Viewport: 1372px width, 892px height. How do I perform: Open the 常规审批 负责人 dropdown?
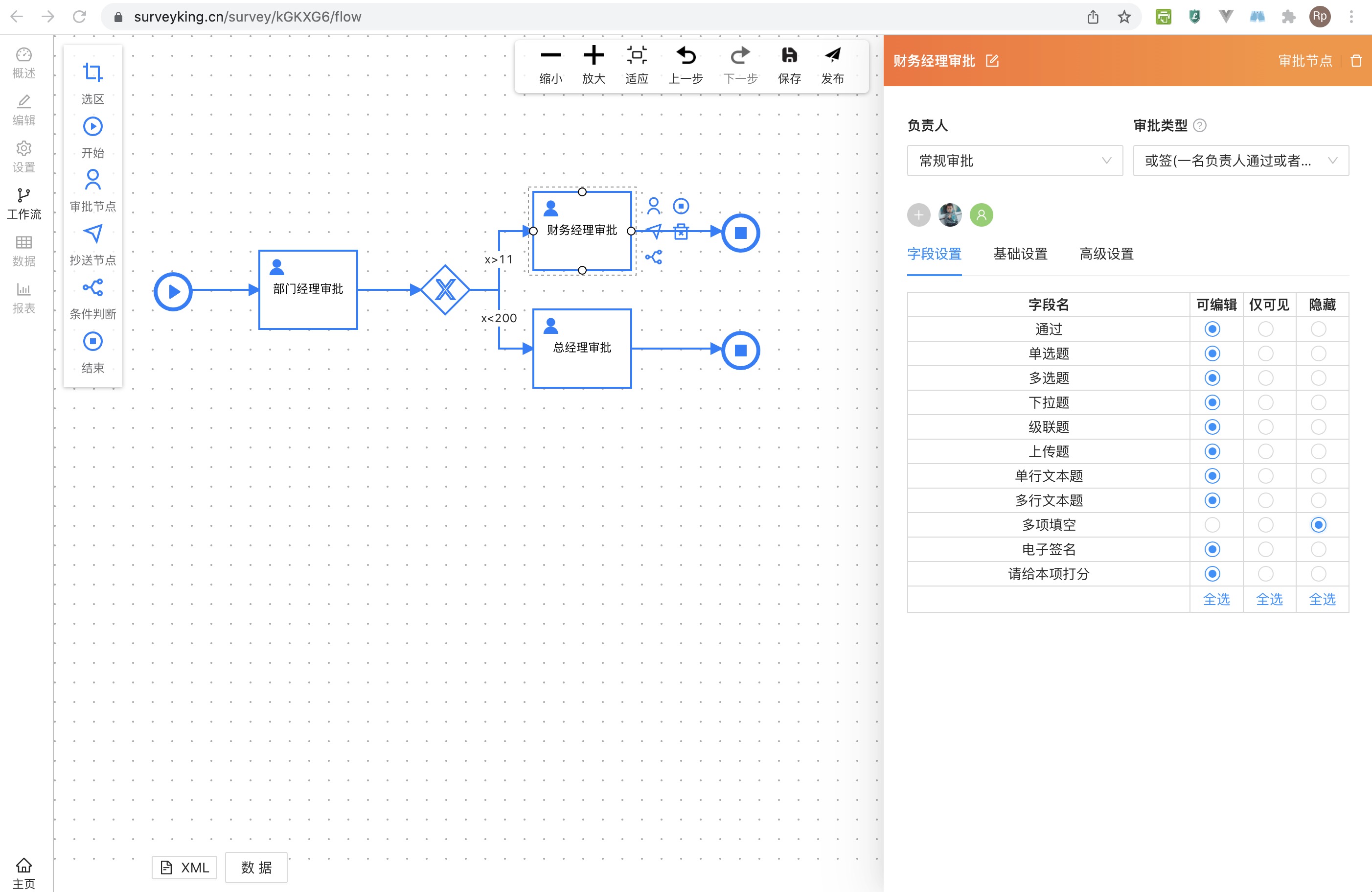click(x=1014, y=161)
